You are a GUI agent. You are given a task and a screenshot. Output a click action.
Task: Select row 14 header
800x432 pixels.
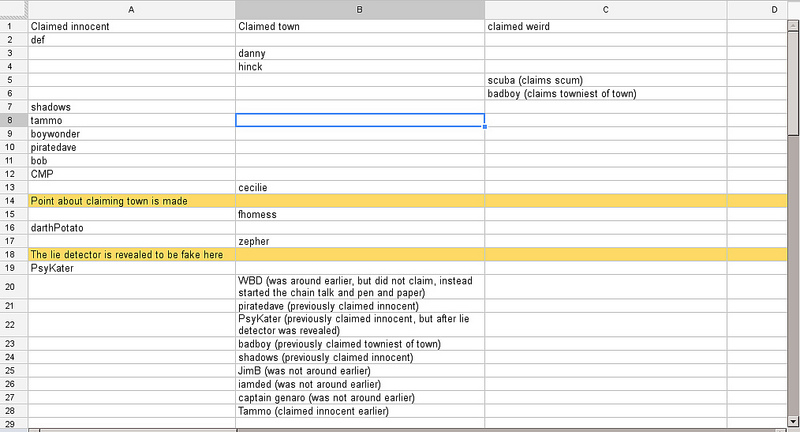14,200
